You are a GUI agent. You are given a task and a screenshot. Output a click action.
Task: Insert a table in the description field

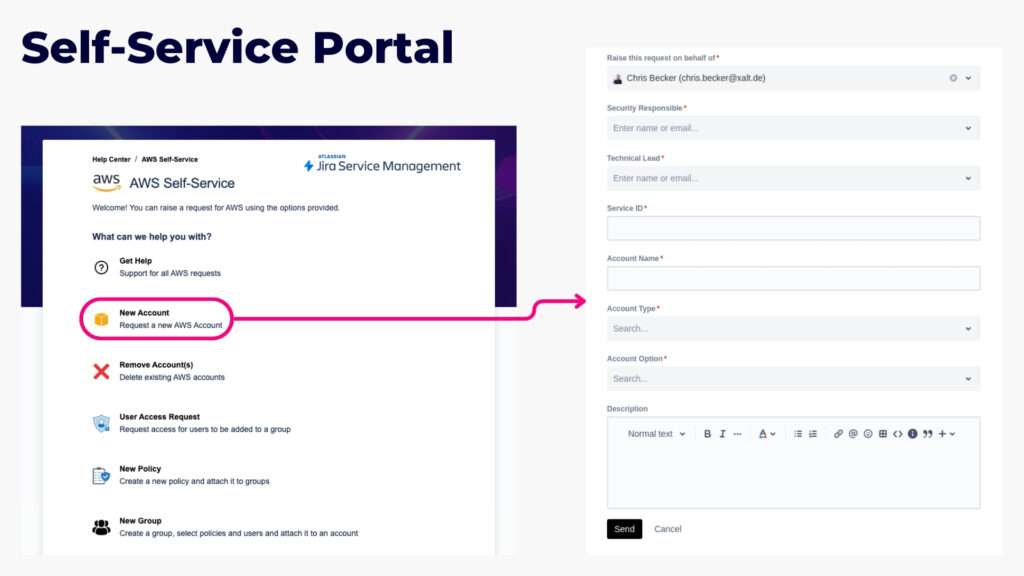[x=883, y=433]
